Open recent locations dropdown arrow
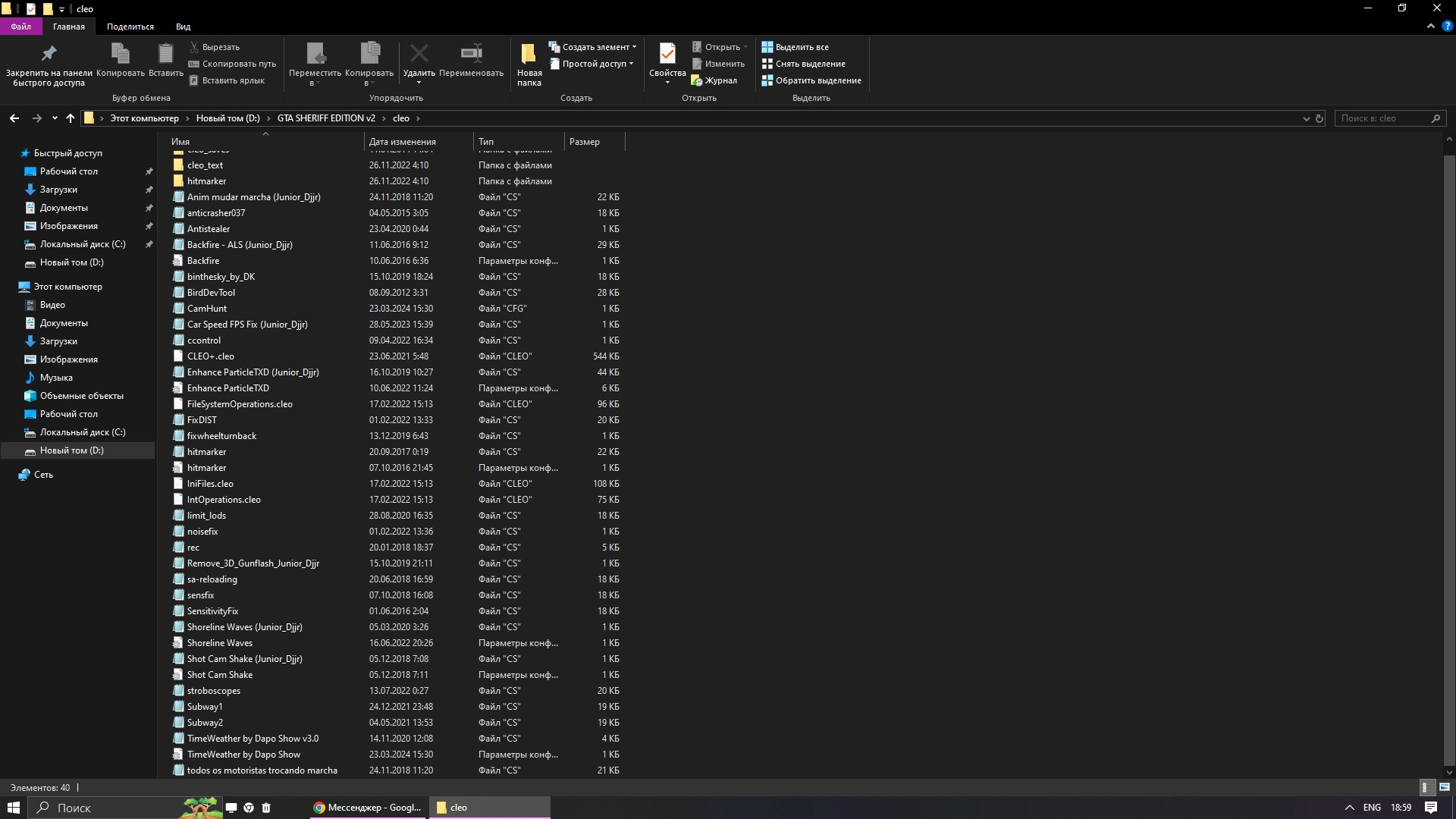Screen dimensions: 1456x819 coord(55,118)
